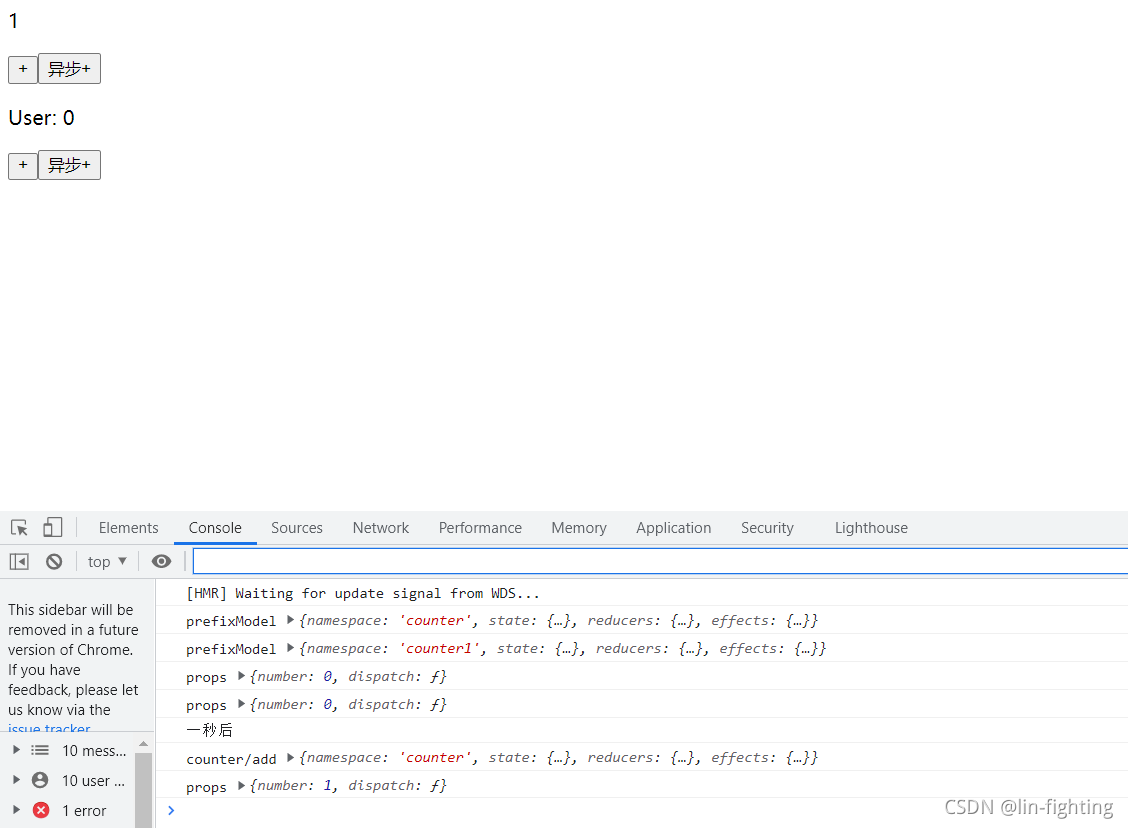The width and height of the screenshot is (1128, 828).
Task: Open the top JavaScript context dropdown
Action: tap(106, 561)
